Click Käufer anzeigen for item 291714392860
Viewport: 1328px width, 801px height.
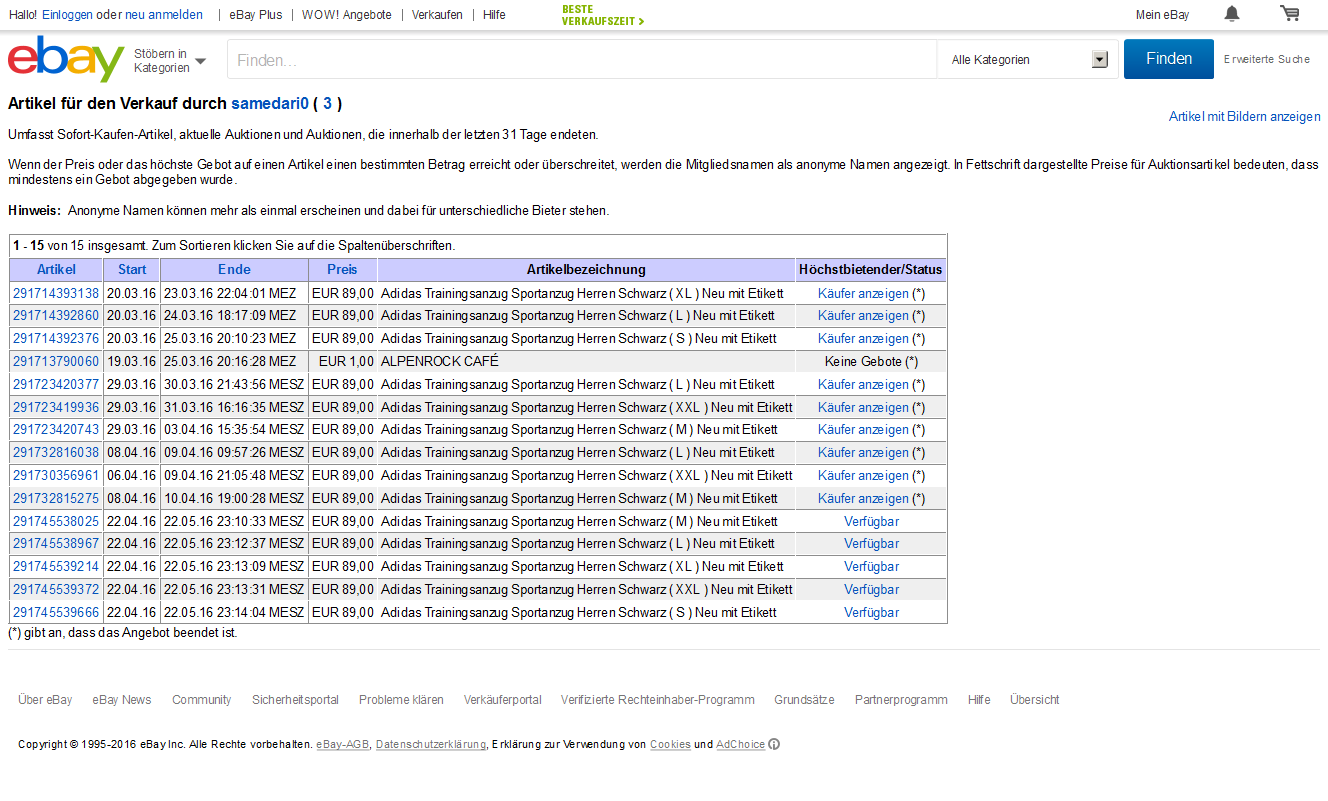click(x=863, y=315)
